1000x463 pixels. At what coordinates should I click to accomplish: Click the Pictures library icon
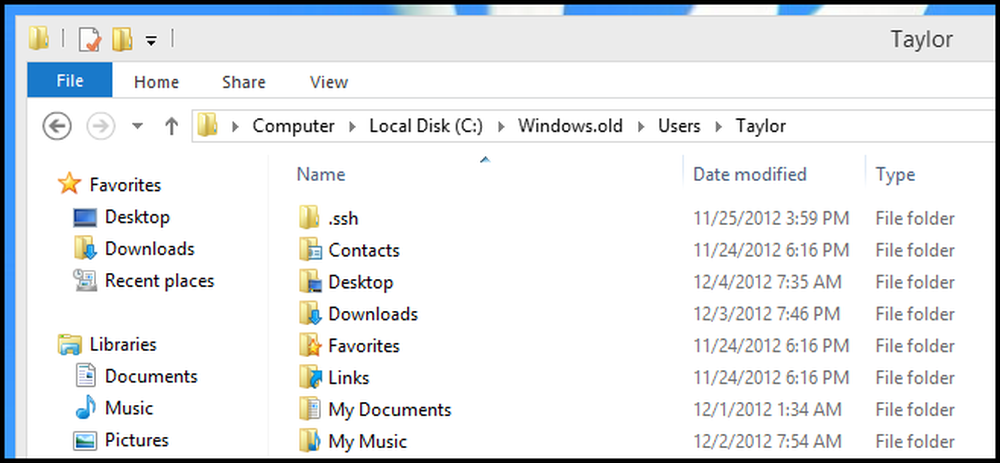[85, 441]
